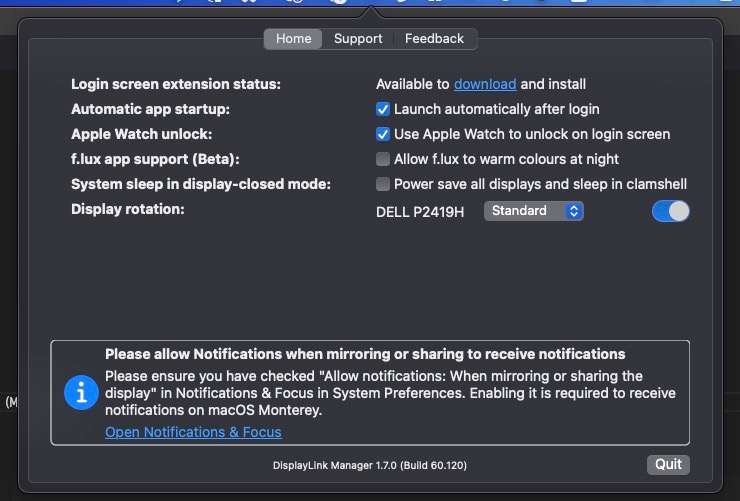
Task: Toggle the DELL P2419H display switch
Action: (x=670, y=211)
